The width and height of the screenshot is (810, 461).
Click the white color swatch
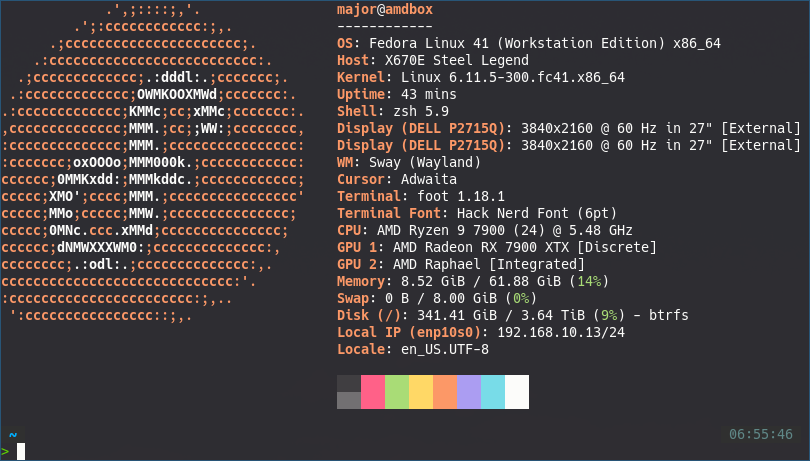pos(517,392)
